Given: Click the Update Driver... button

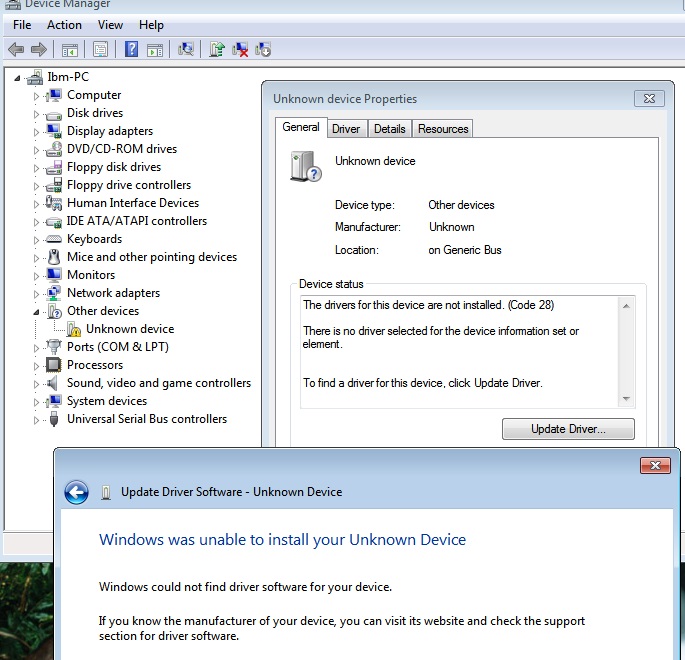Looking at the screenshot, I should point(568,429).
